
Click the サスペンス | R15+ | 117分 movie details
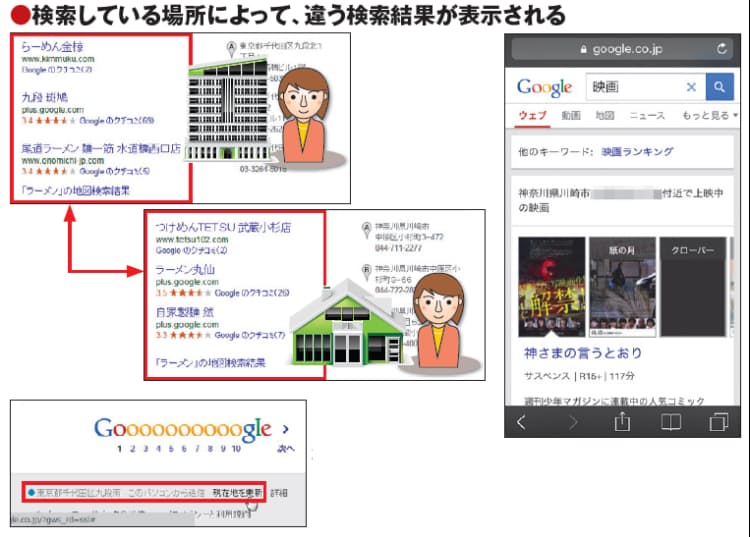point(579,376)
